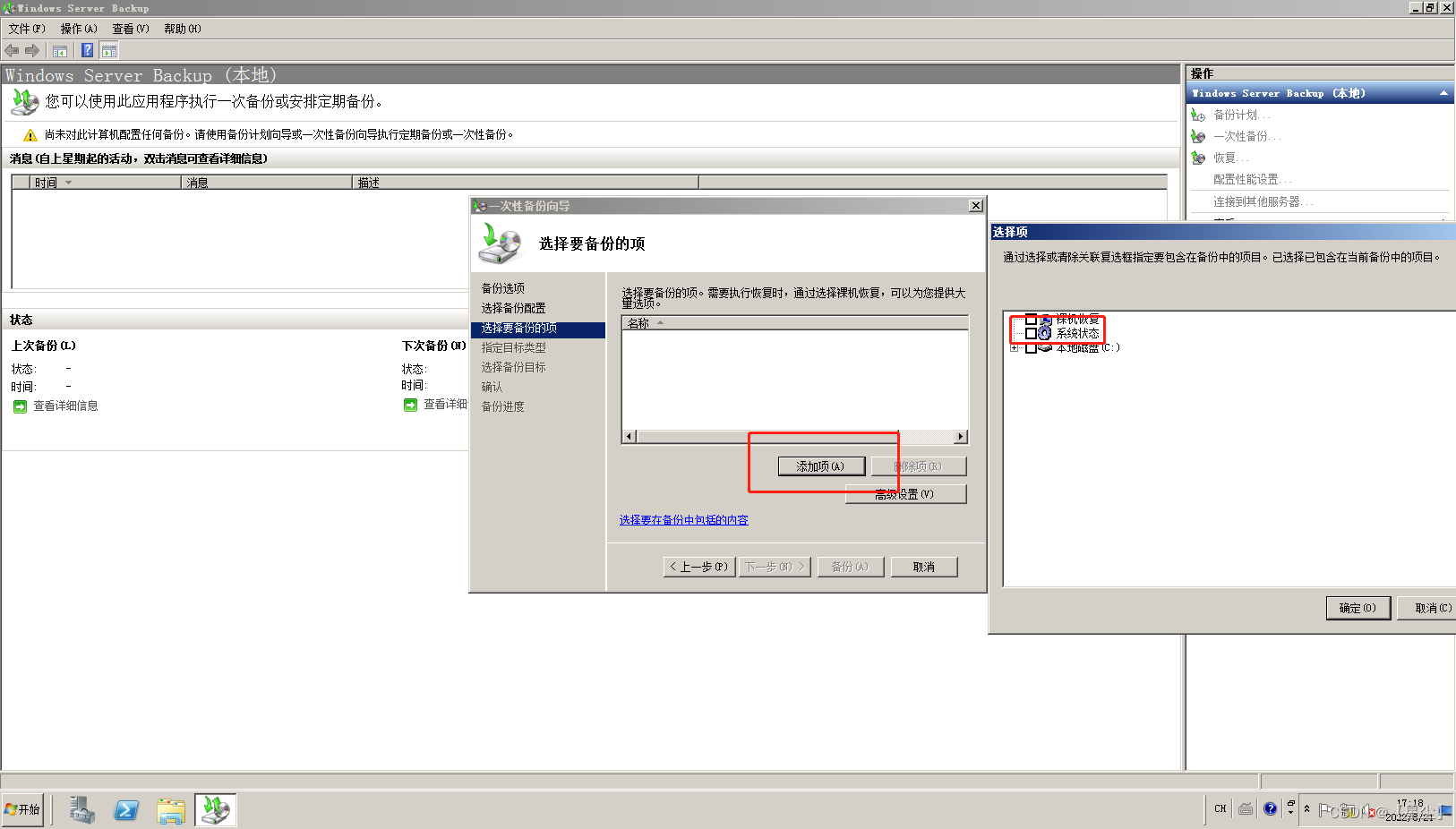Click the green arrow icon under 上次备份
The image size is (1456, 829).
click(x=21, y=406)
